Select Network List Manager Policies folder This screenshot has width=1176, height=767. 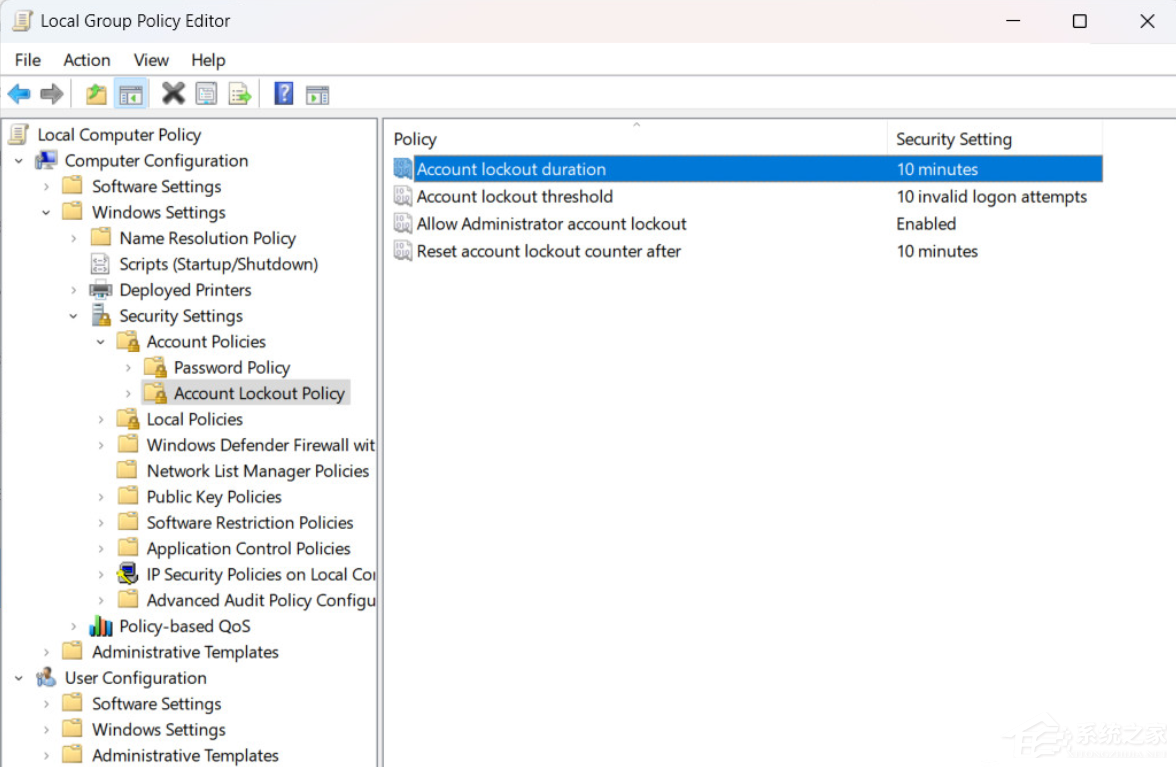click(x=257, y=471)
